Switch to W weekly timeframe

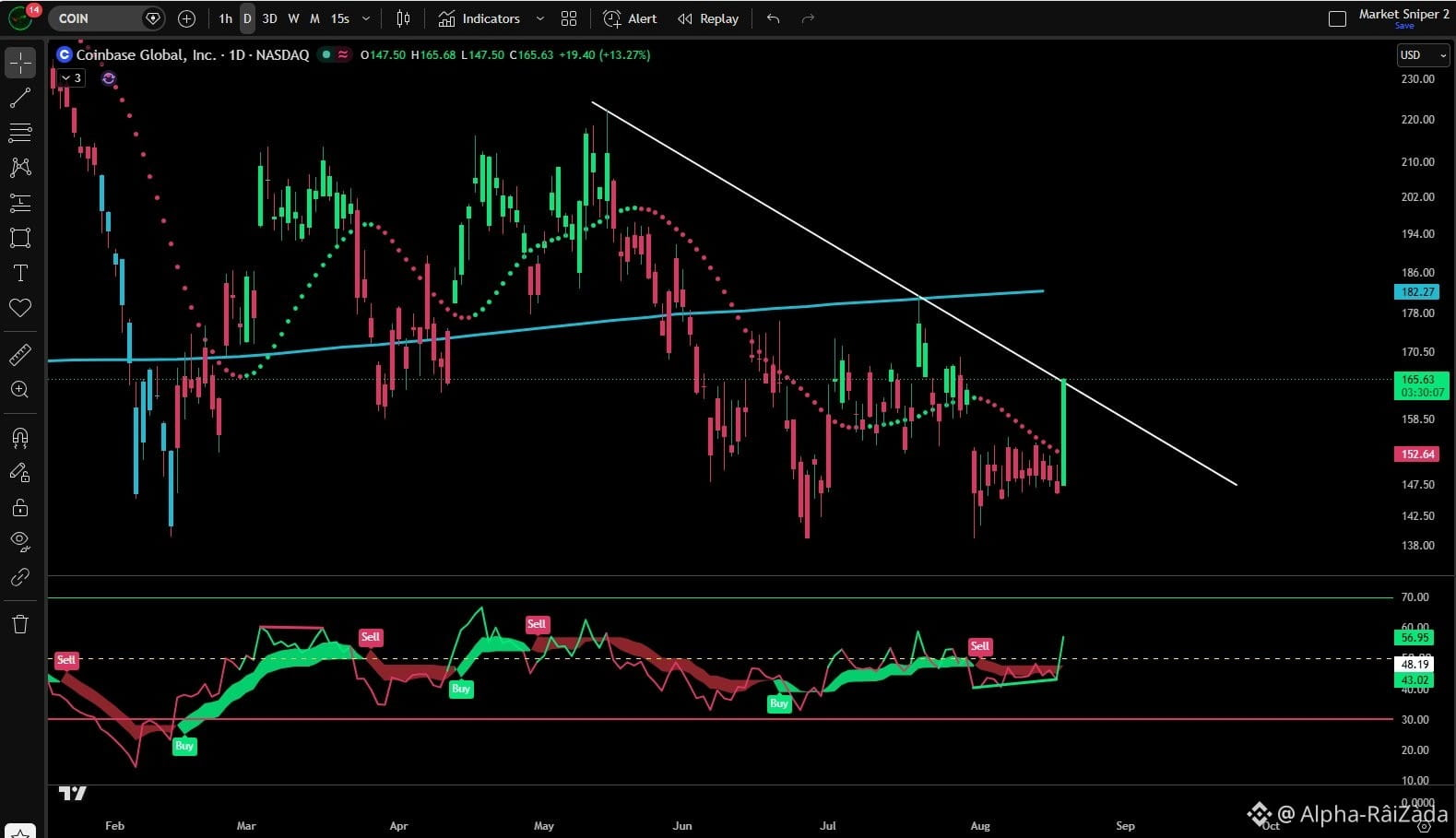pos(293,18)
